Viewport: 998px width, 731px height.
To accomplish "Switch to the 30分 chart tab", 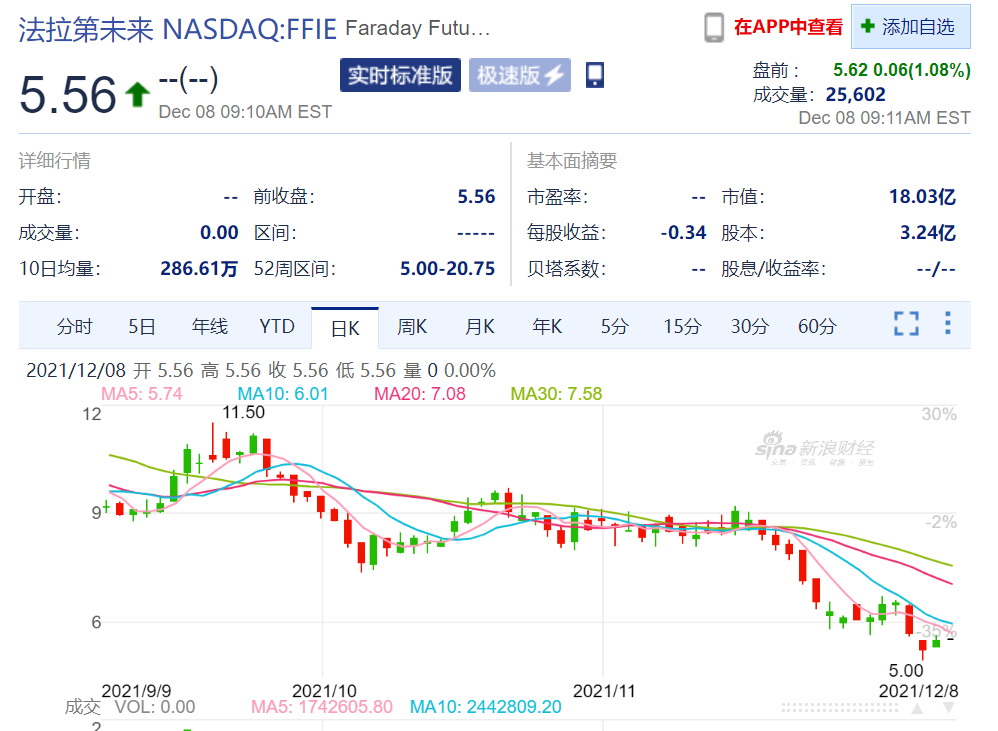I will pyautogui.click(x=749, y=326).
